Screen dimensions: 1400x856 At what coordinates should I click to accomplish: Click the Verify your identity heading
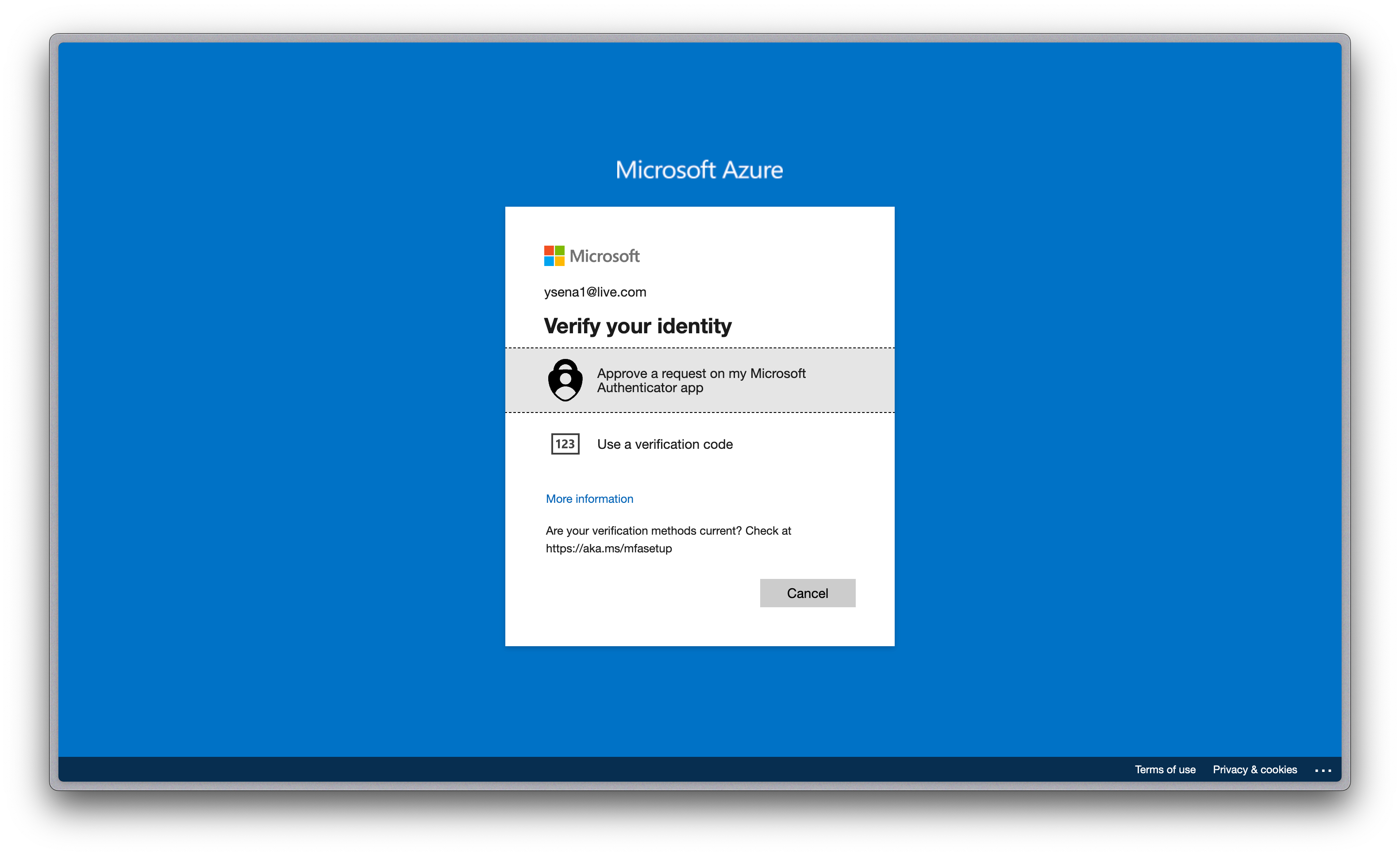pos(638,326)
